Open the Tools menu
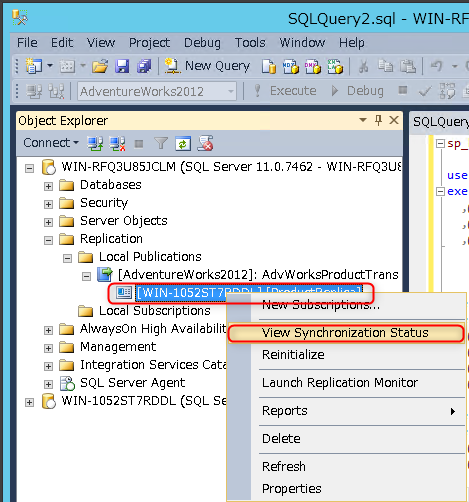The width and height of the screenshot is (469, 502). pyautogui.click(x=250, y=43)
